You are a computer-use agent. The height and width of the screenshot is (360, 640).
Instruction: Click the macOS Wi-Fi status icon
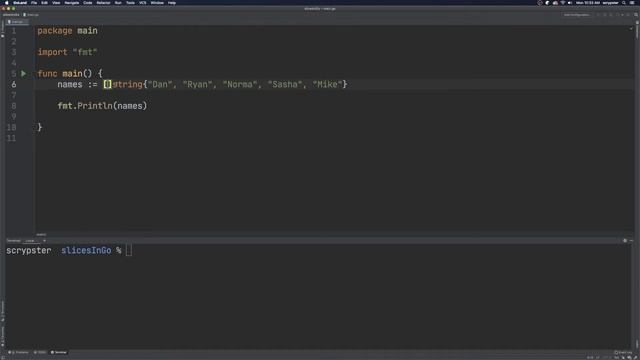tap(563, 3)
